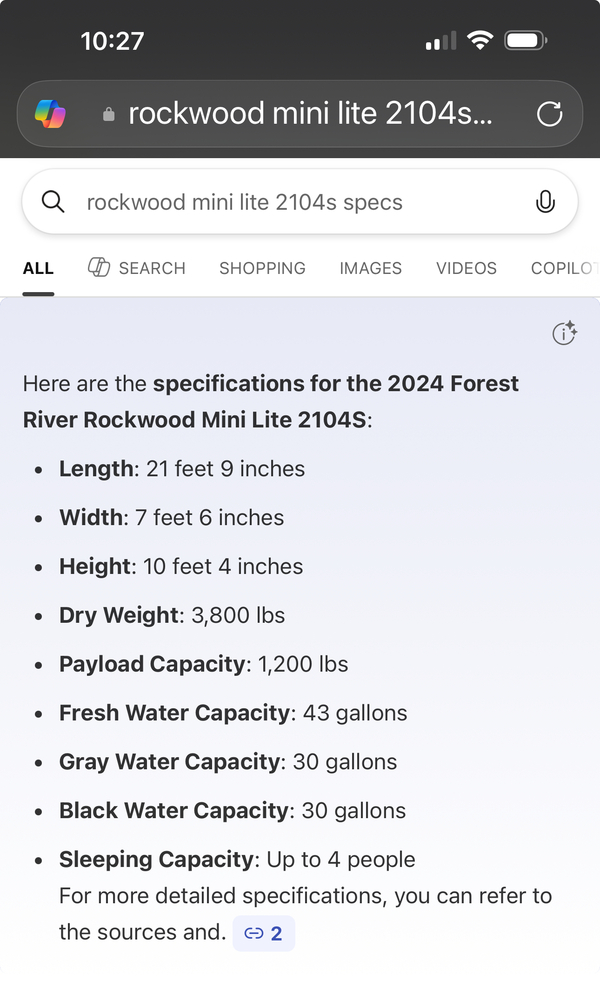This screenshot has height=1000, width=600.
Task: Open the 2 sources link badge
Action: click(264, 933)
